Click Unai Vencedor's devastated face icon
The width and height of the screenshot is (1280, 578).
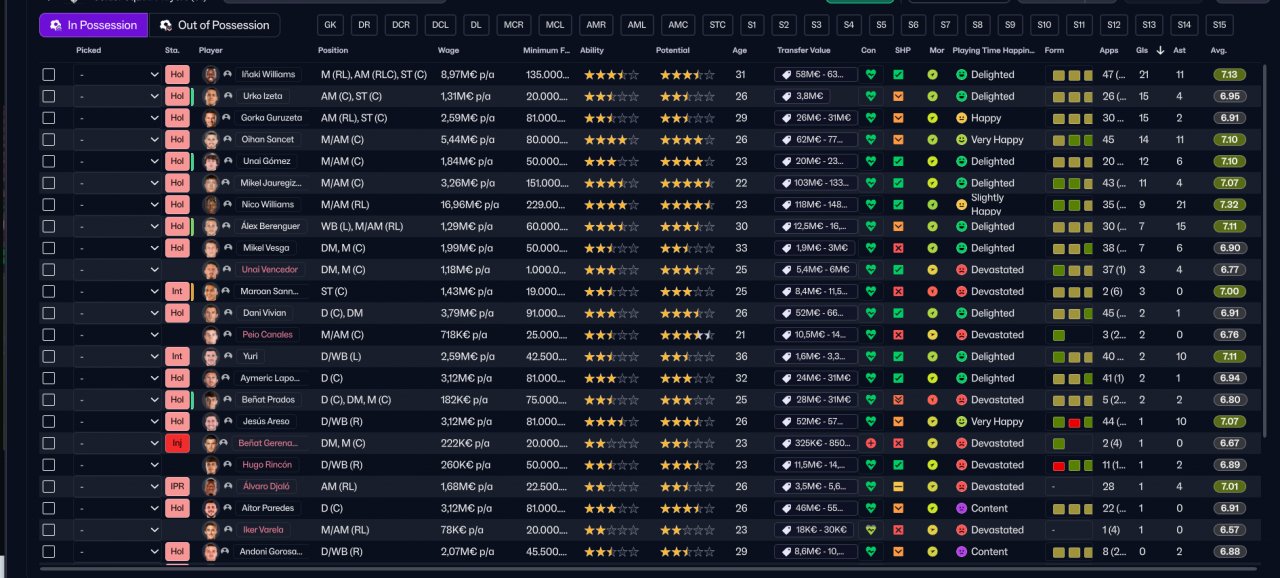coord(962,270)
